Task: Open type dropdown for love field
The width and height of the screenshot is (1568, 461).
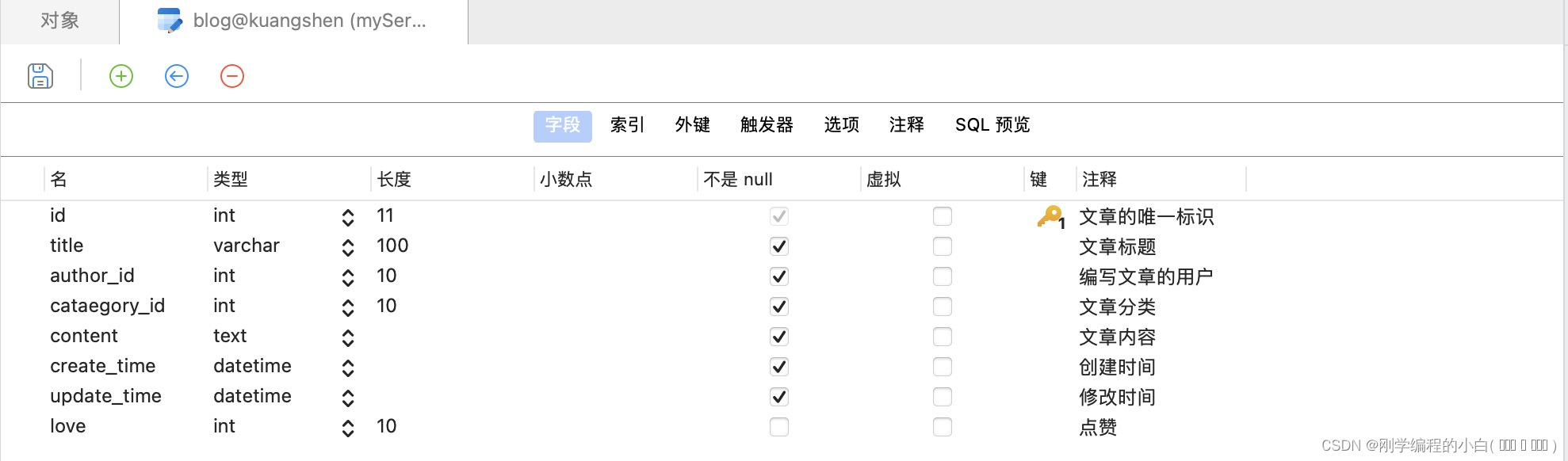Action: point(348,428)
